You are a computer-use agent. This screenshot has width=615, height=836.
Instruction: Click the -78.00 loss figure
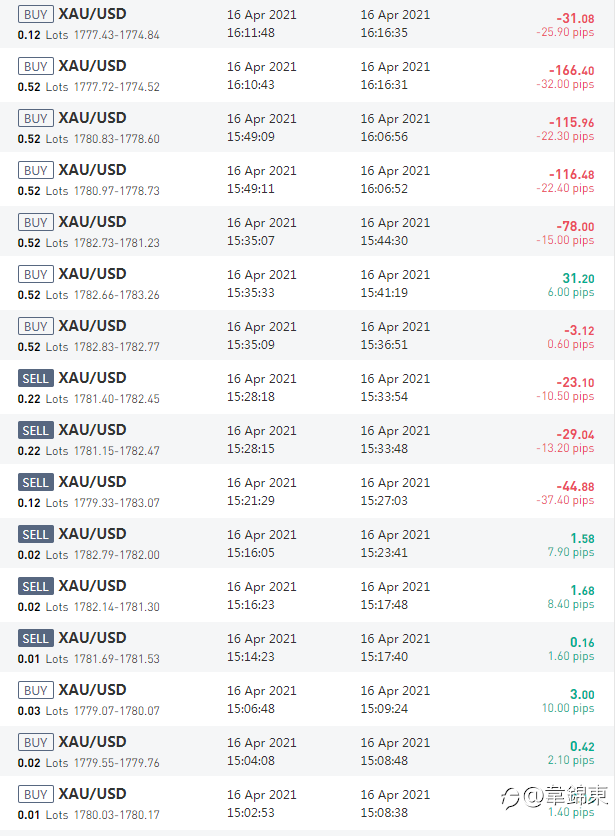[x=575, y=227]
